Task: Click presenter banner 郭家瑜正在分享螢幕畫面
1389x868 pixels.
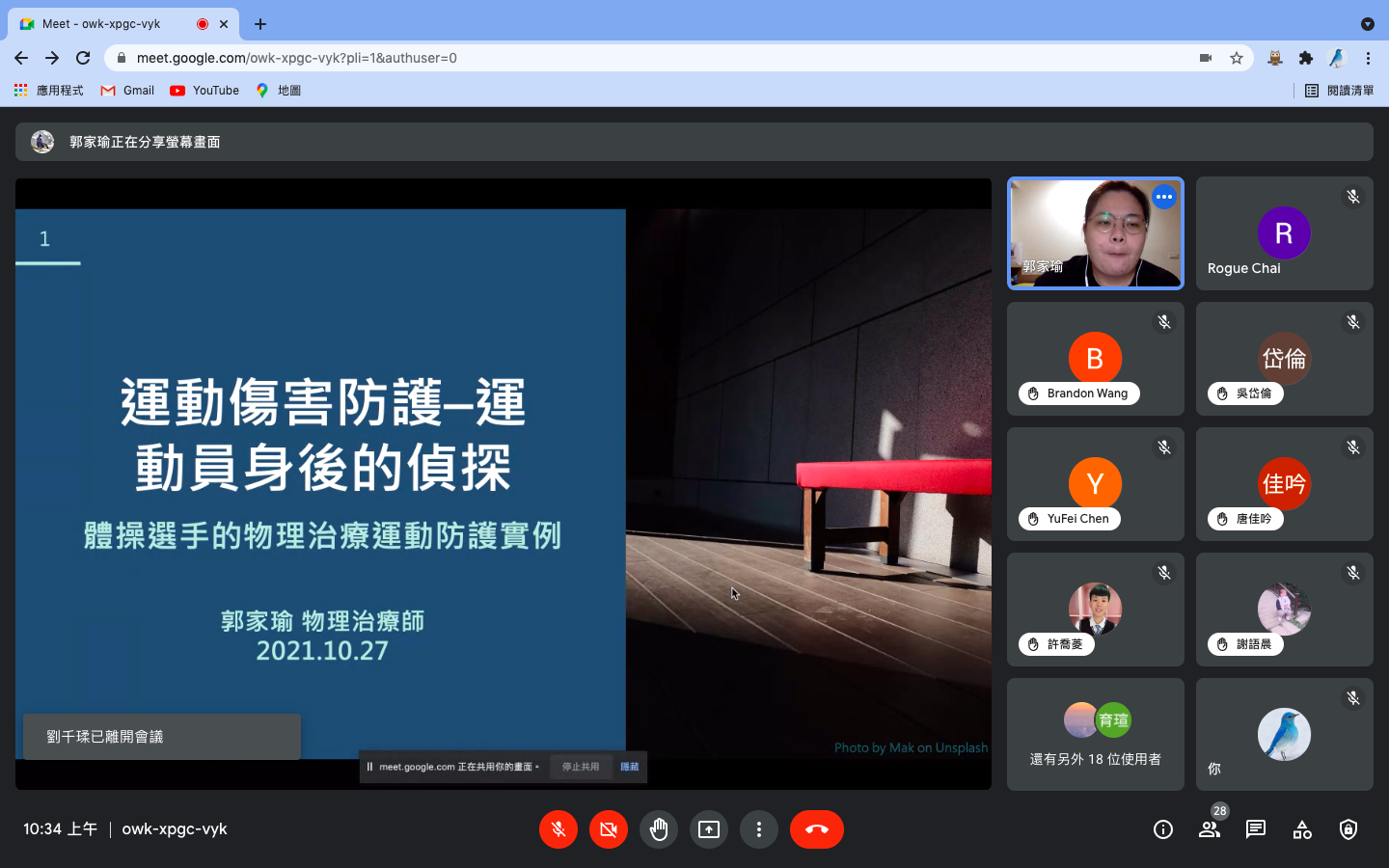Action: 694,142
